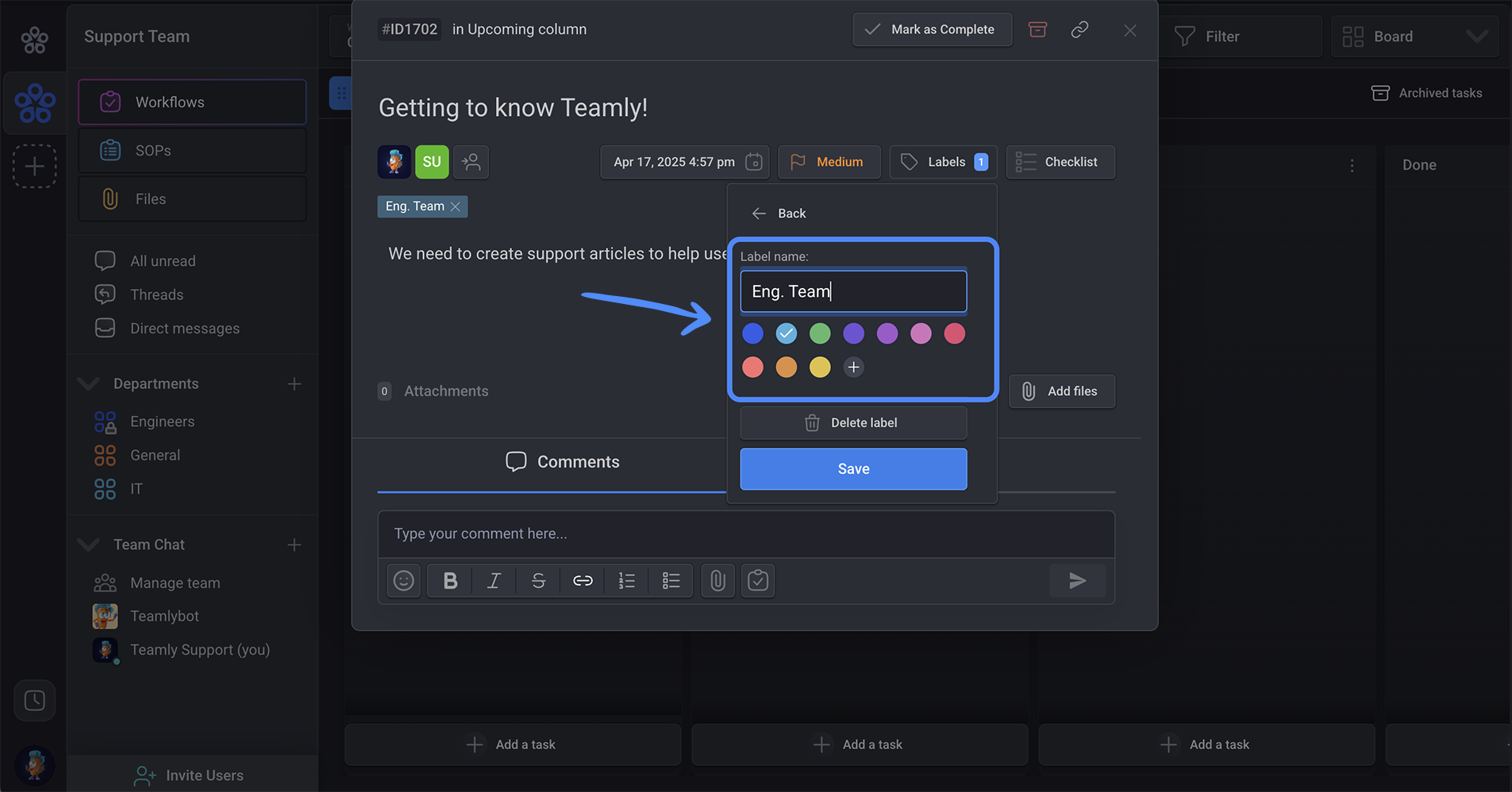The height and width of the screenshot is (792, 1512).
Task: Select the green label color
Action: (x=820, y=333)
